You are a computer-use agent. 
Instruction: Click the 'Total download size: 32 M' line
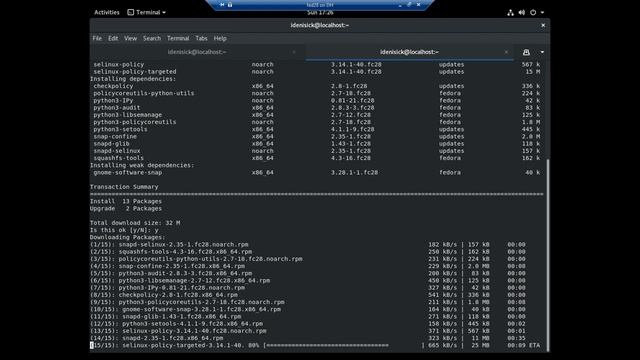point(135,223)
